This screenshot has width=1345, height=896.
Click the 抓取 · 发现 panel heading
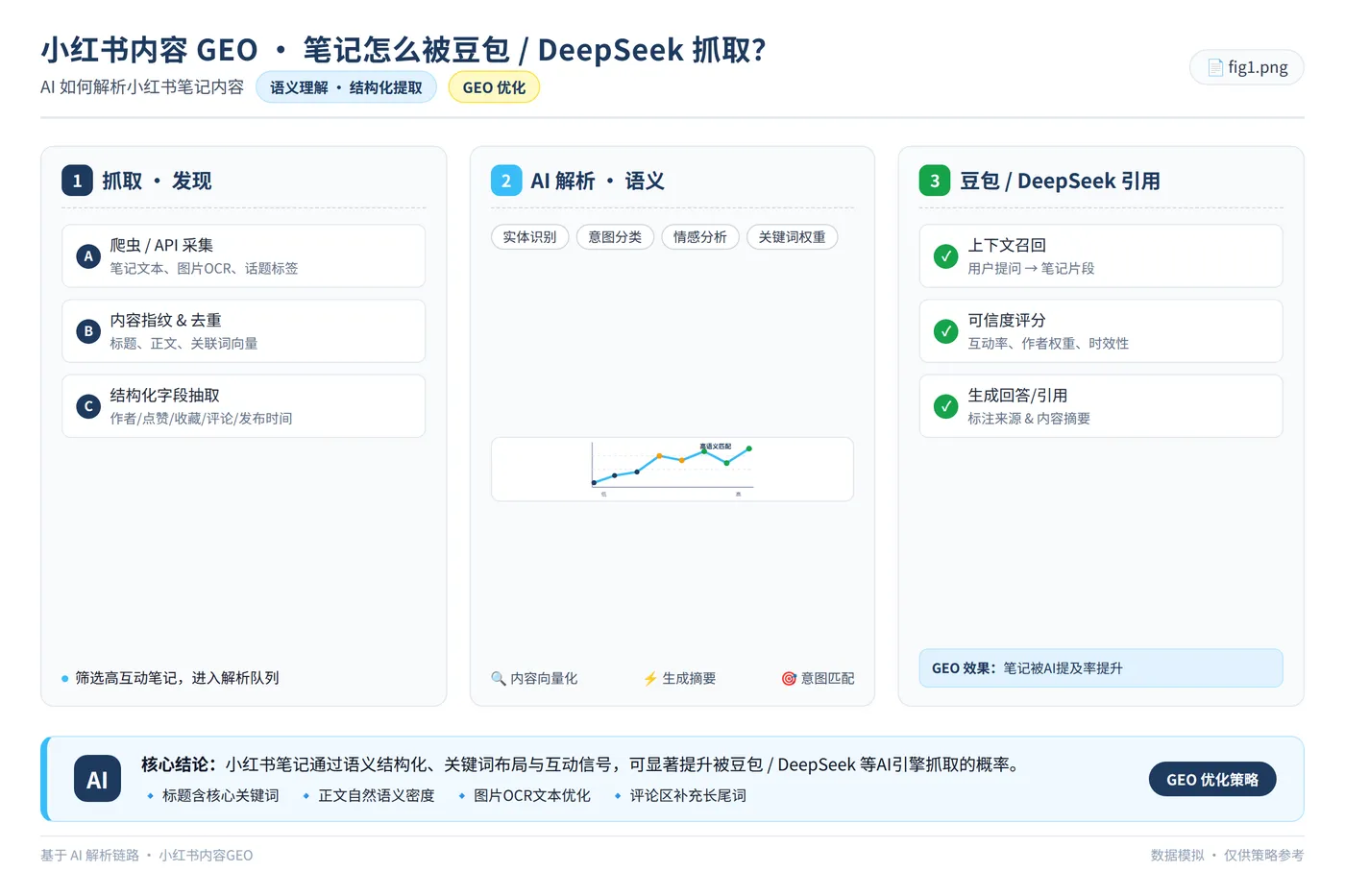157,181
